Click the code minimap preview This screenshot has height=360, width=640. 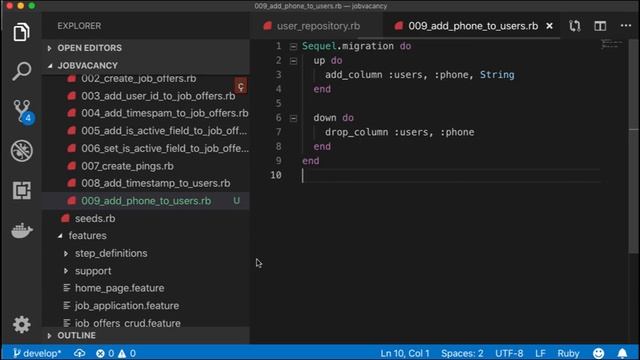[612, 44]
